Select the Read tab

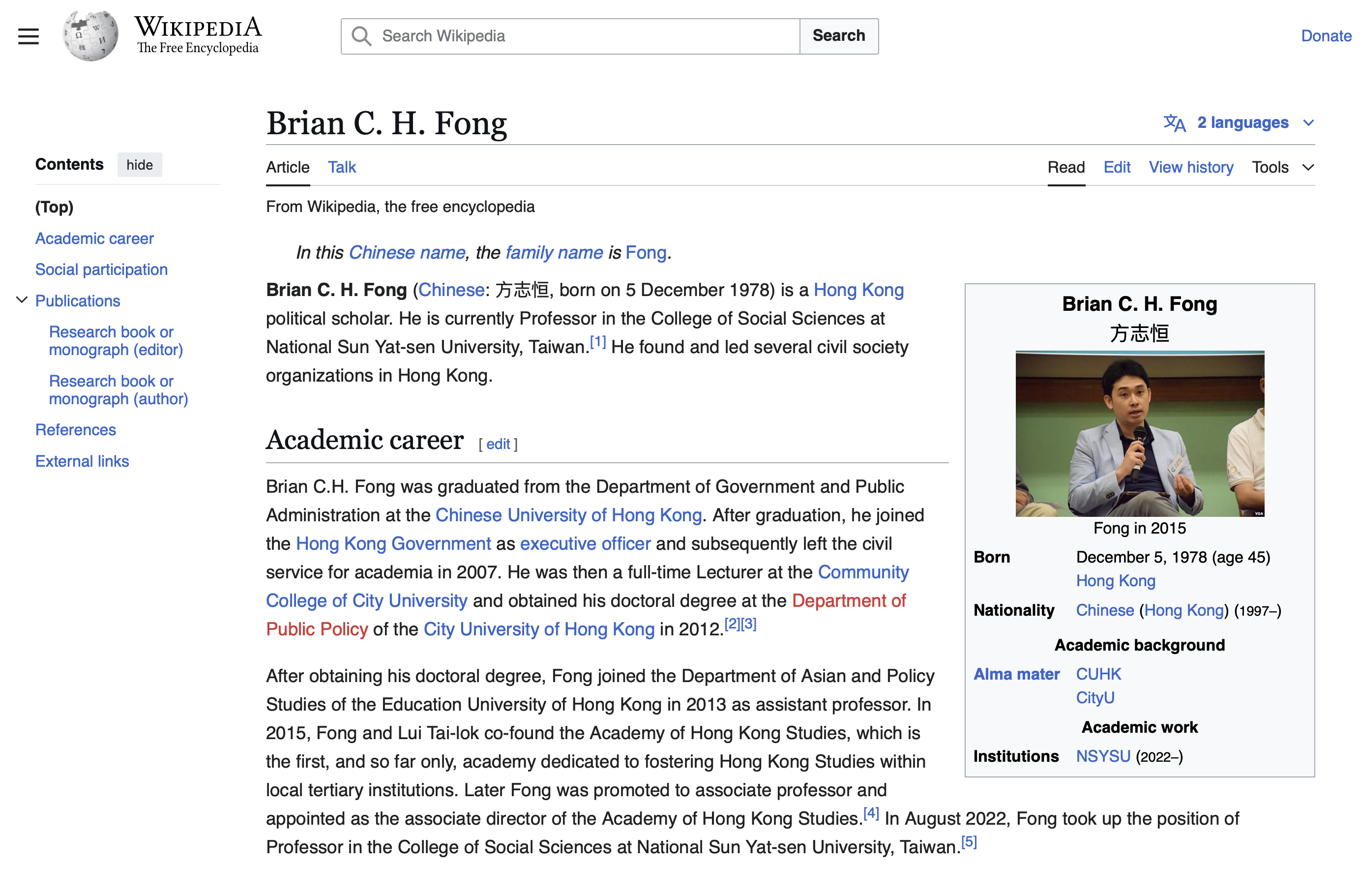coord(1065,167)
